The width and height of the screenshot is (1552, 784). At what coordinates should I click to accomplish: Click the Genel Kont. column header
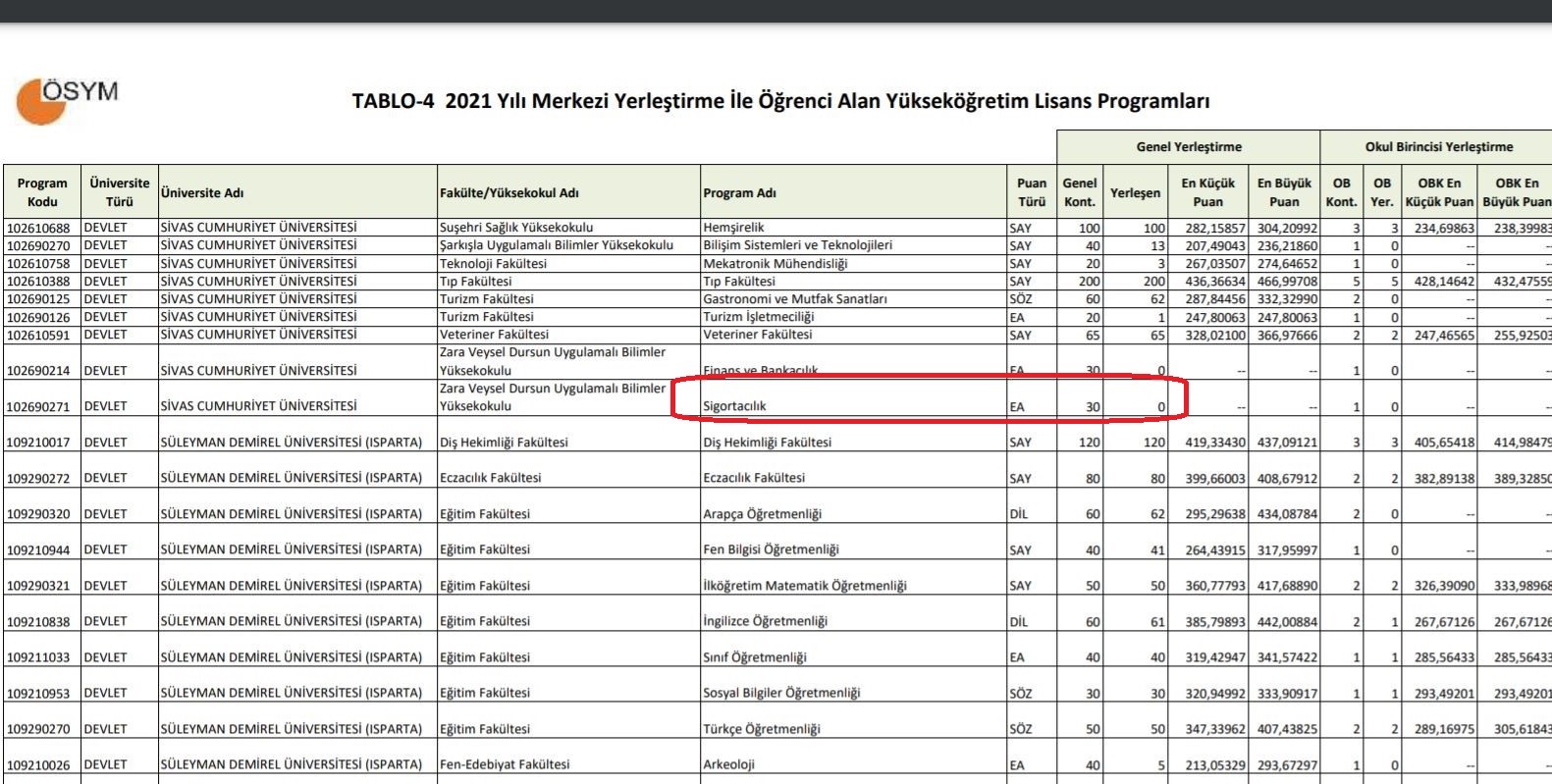1079,192
